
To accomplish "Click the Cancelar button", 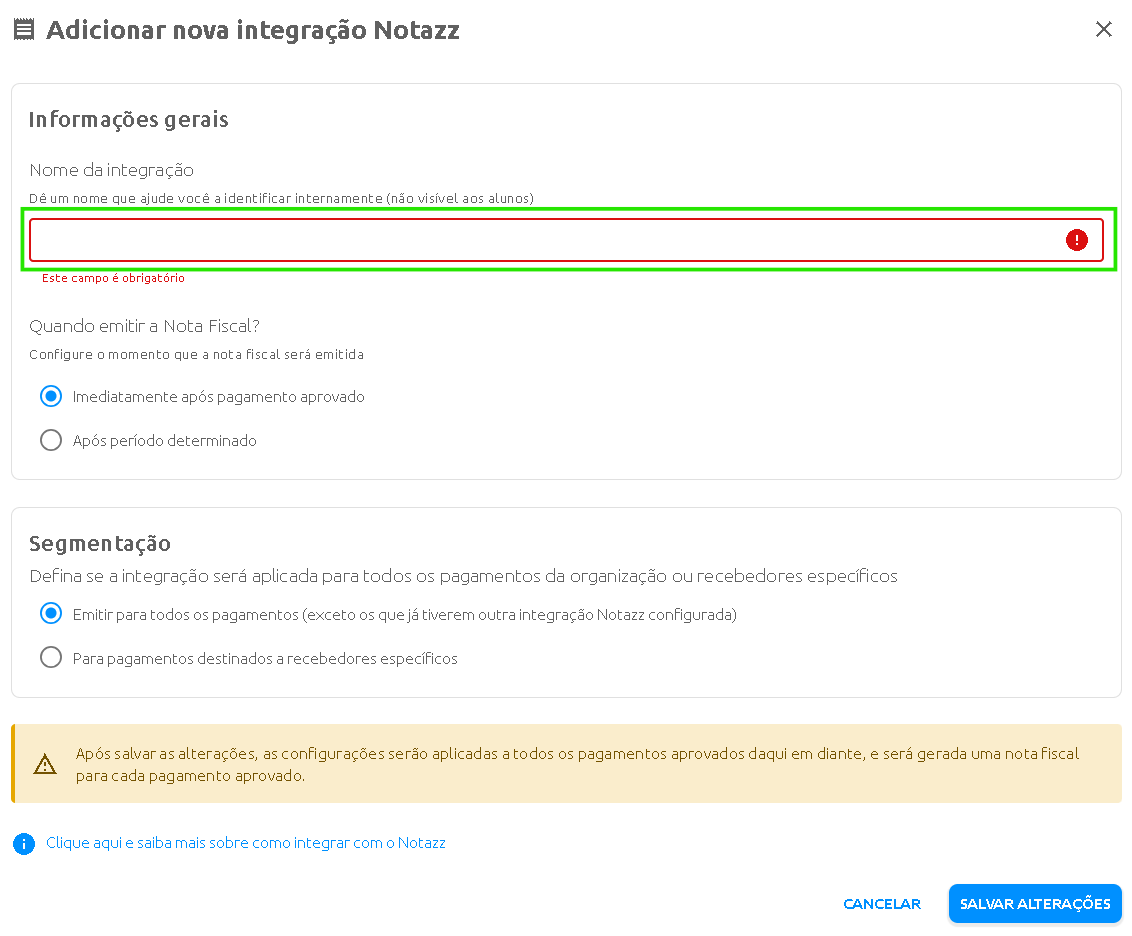I will pos(881,904).
